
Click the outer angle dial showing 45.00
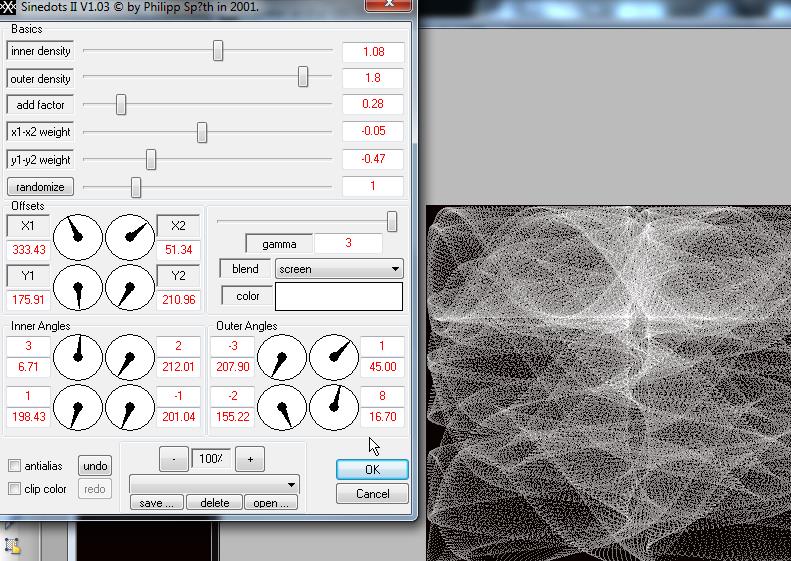click(x=334, y=357)
